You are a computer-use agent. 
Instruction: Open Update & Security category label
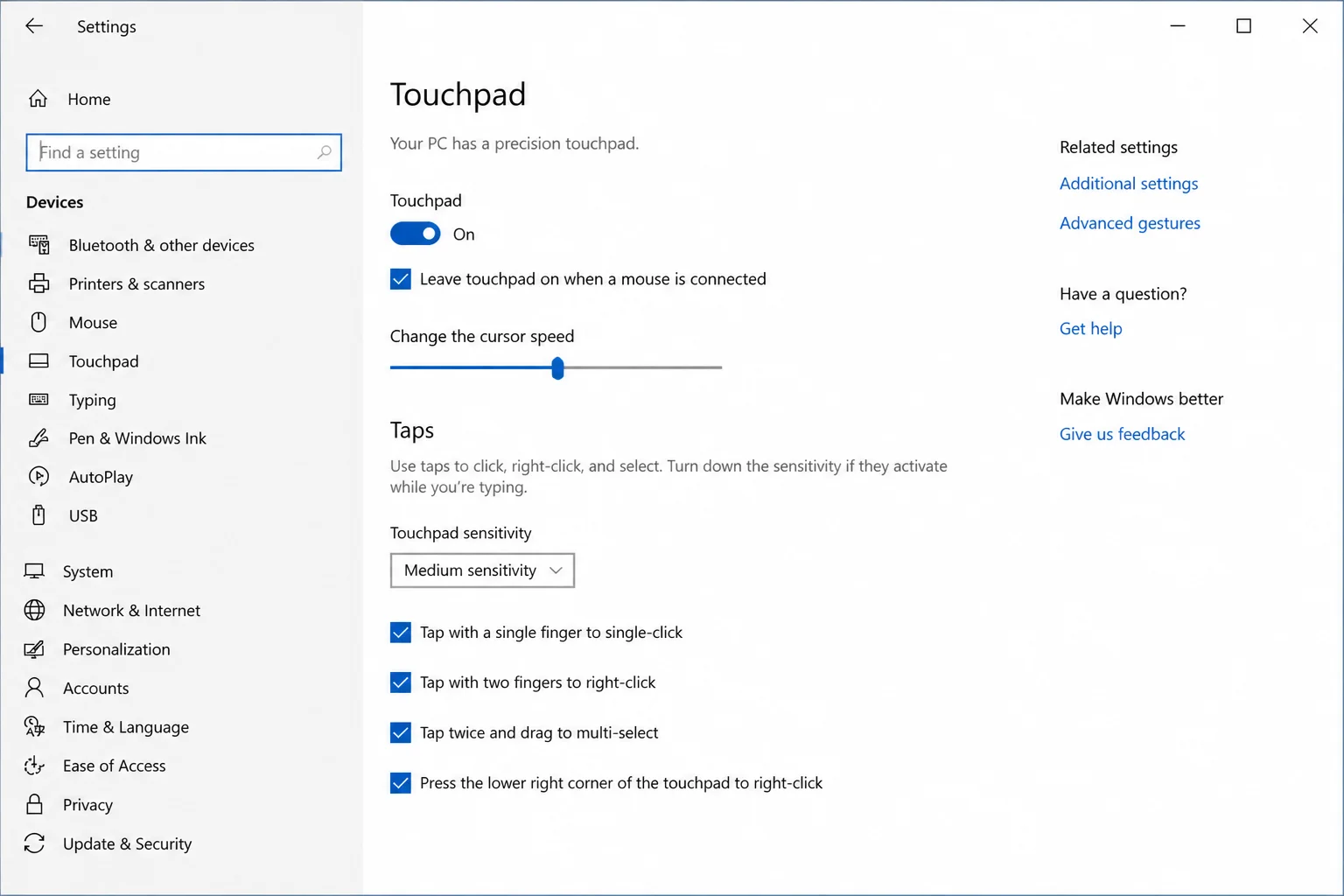(127, 843)
